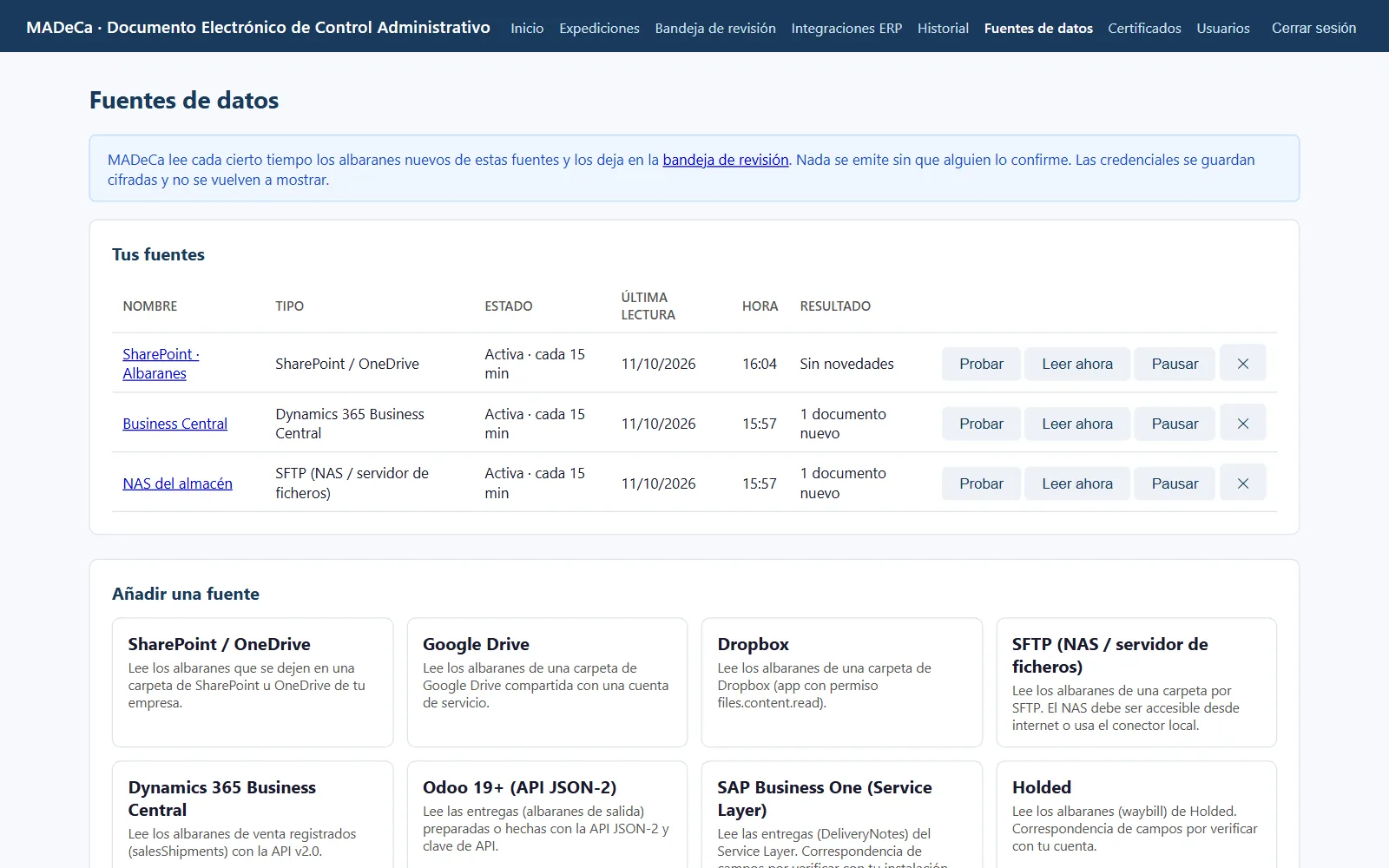Screen dimensions: 1389x868
Task: Remove the Business Central source via X icon
Action: [1242, 424]
